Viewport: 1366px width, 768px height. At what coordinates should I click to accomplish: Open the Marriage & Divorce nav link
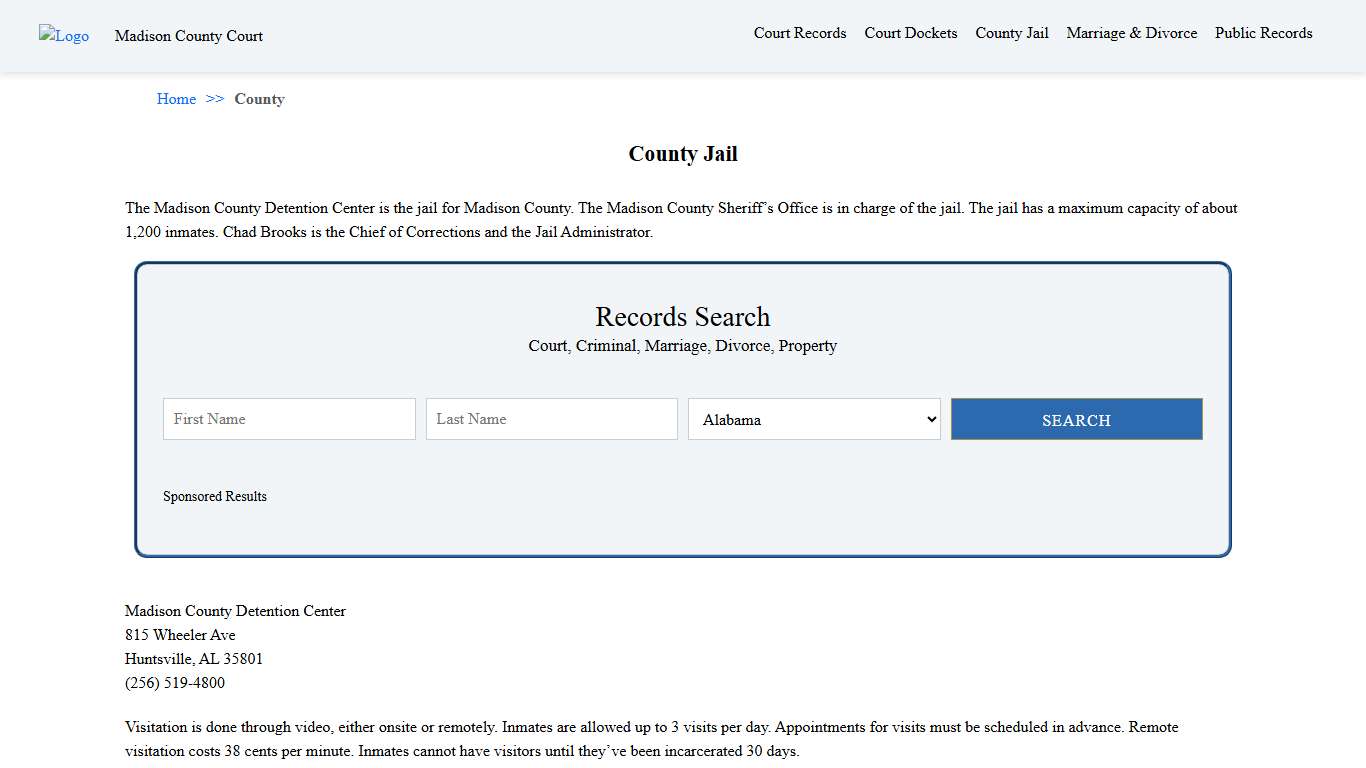click(1131, 33)
